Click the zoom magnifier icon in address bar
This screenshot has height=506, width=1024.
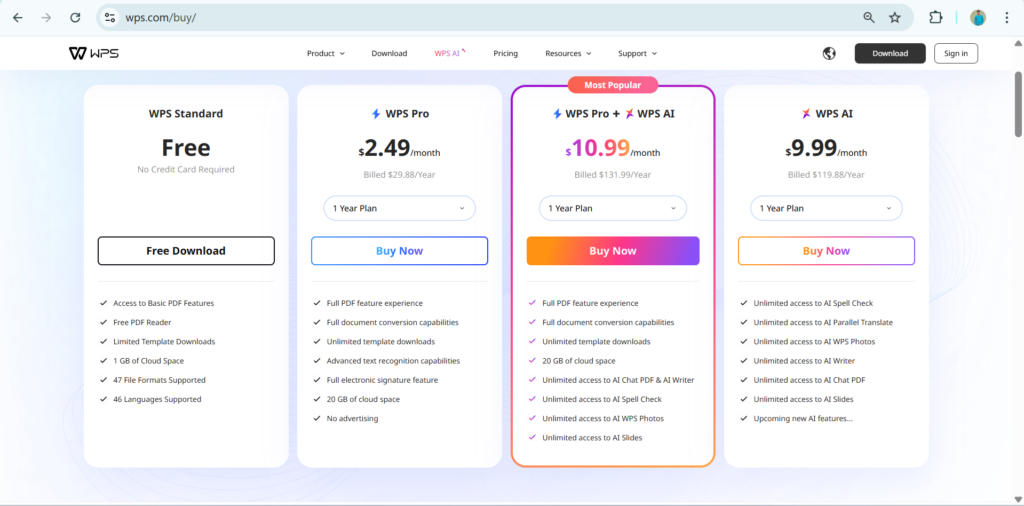869,18
